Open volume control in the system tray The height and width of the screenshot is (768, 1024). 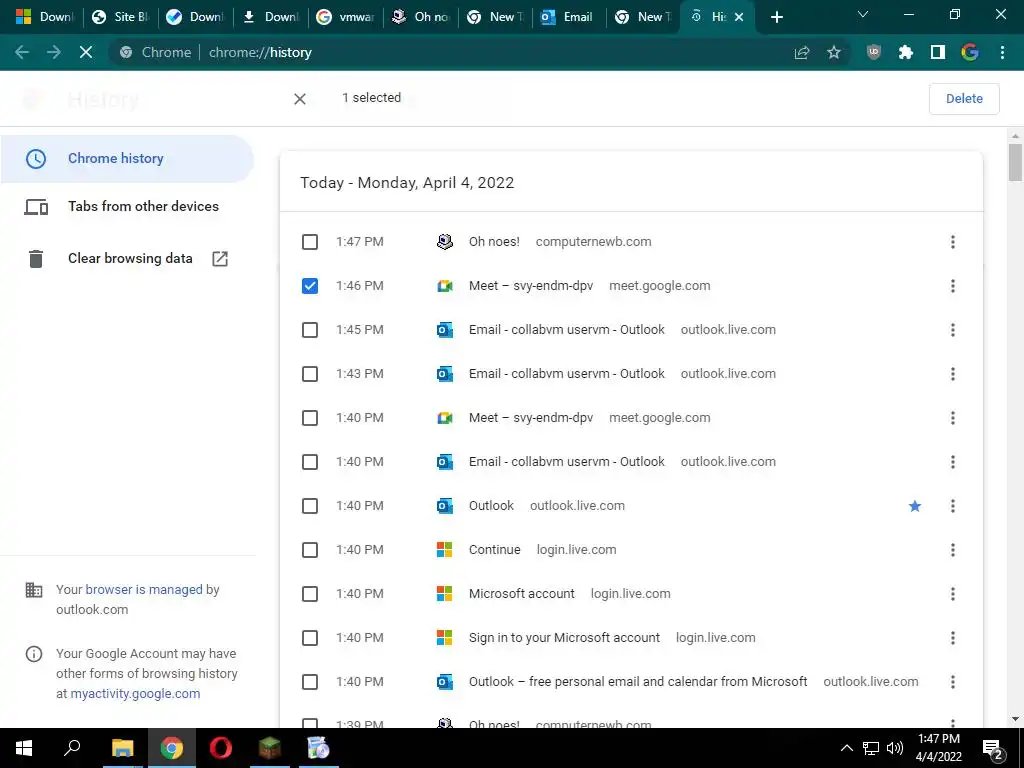895,748
